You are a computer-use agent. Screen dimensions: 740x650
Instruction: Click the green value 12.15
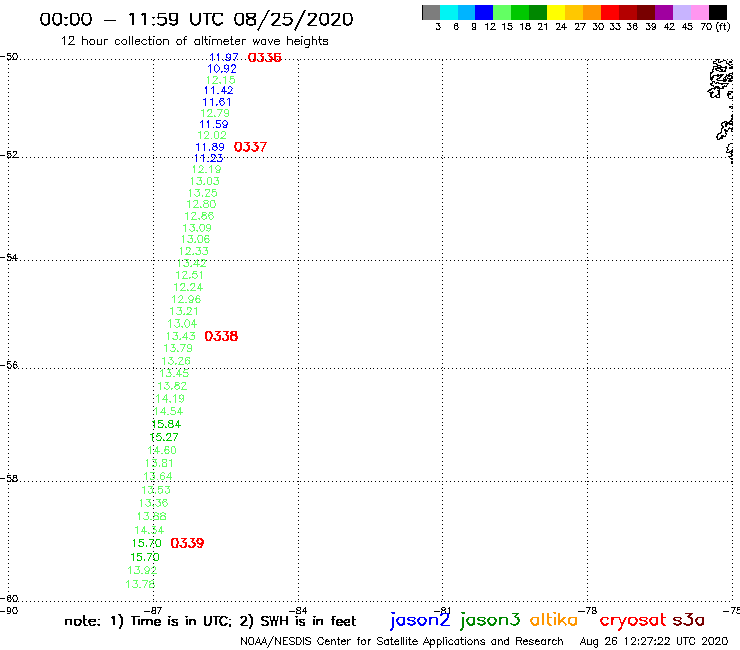[220, 80]
